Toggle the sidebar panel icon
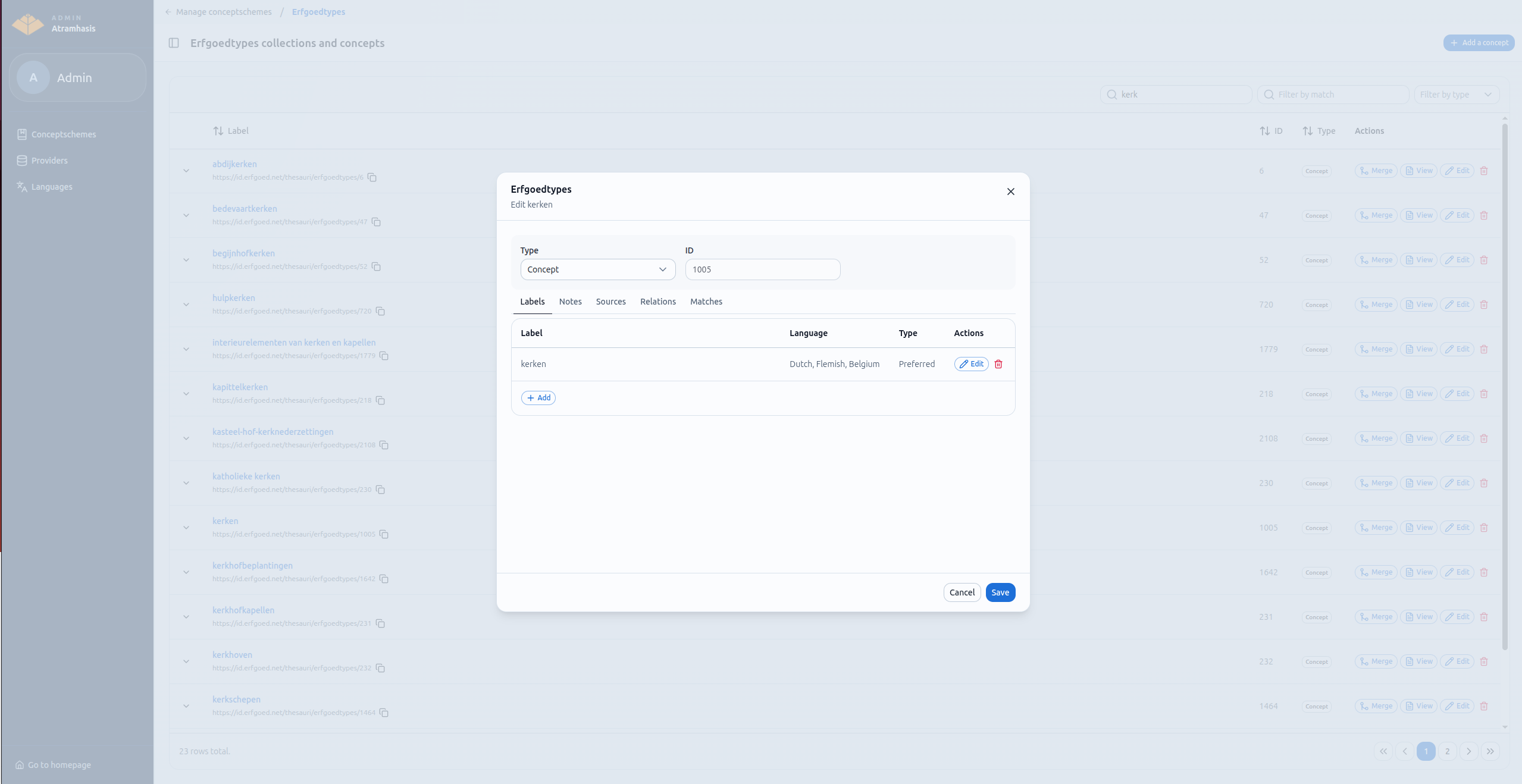The image size is (1522, 784). pyautogui.click(x=174, y=43)
